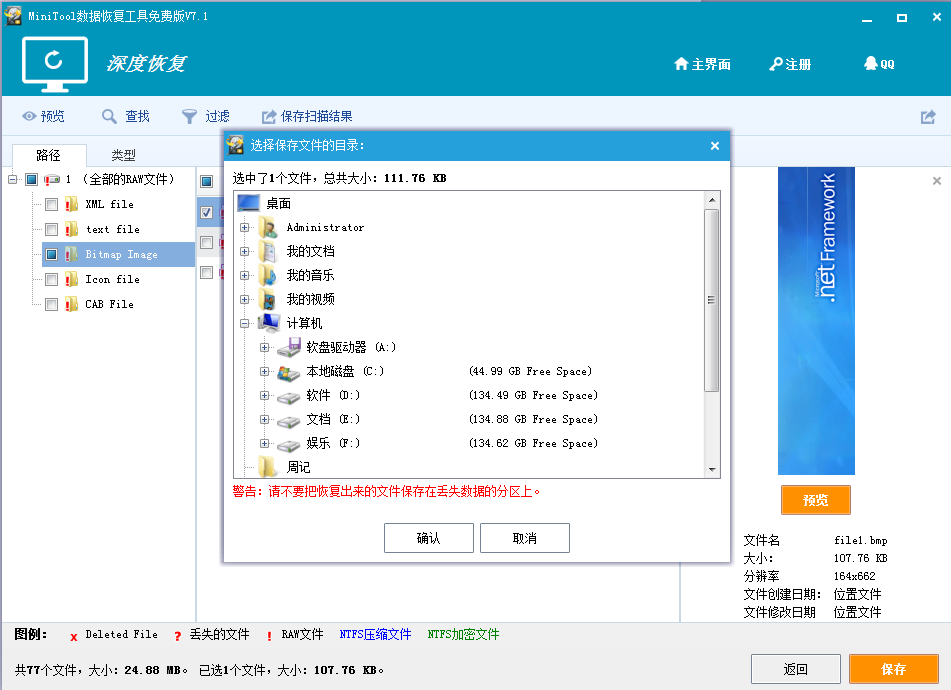
Task: Select the 周记 folder icon
Action: (269, 467)
